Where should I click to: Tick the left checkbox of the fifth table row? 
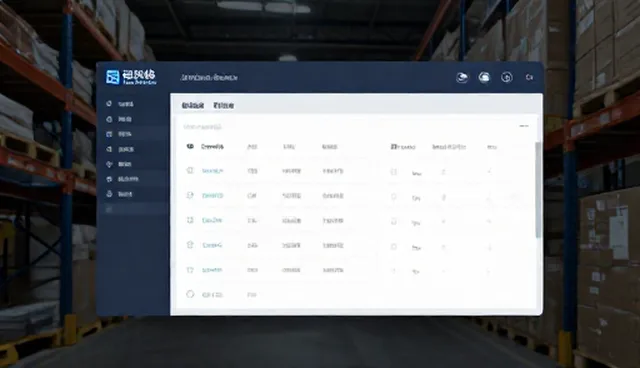(190, 270)
